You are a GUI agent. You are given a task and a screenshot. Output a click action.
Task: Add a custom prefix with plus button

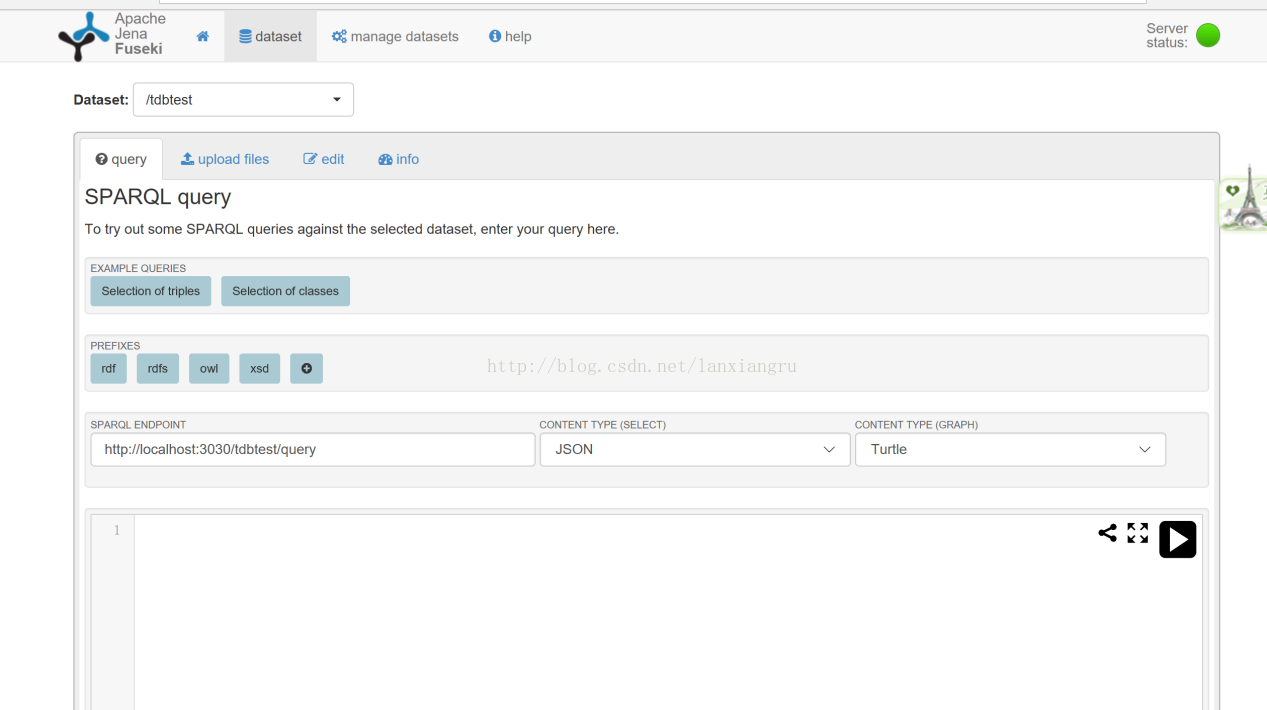click(306, 368)
